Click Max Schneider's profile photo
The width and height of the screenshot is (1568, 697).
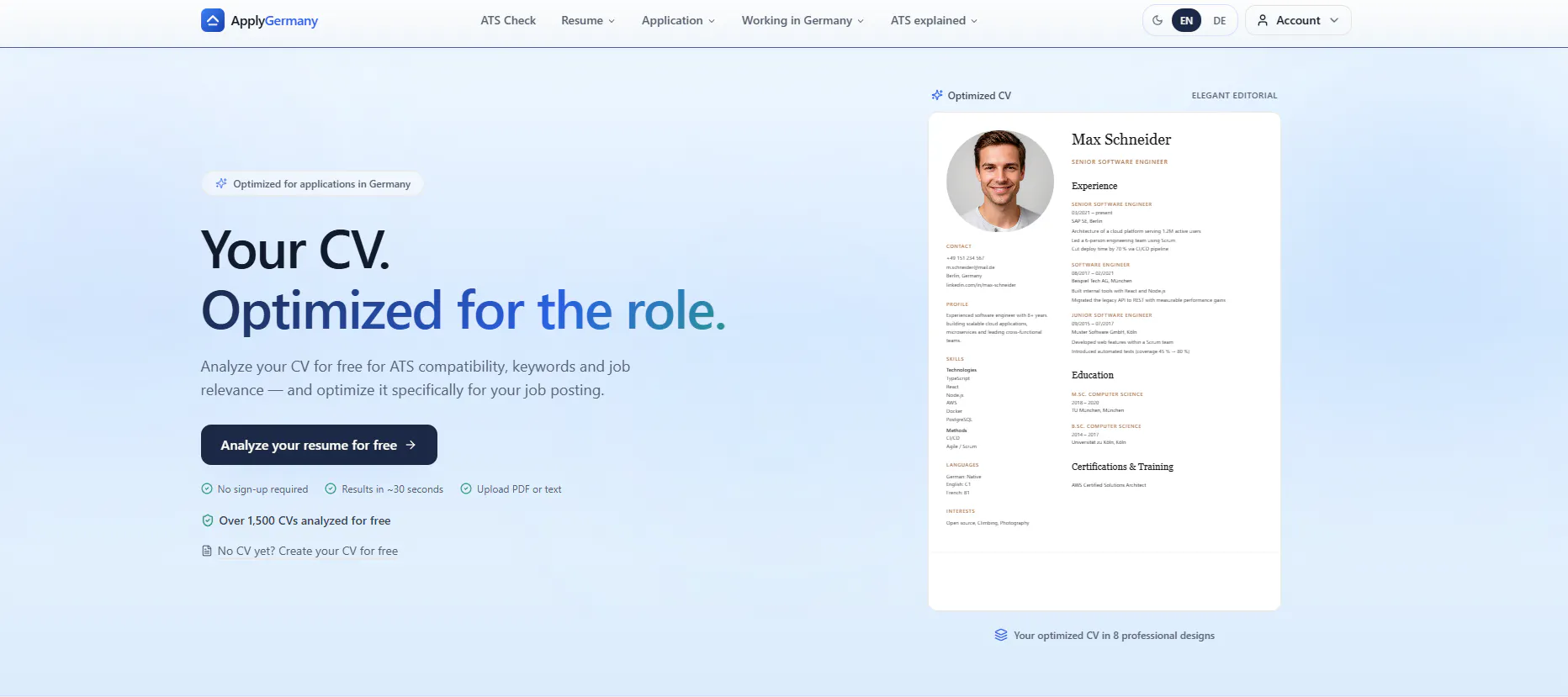(x=1000, y=181)
